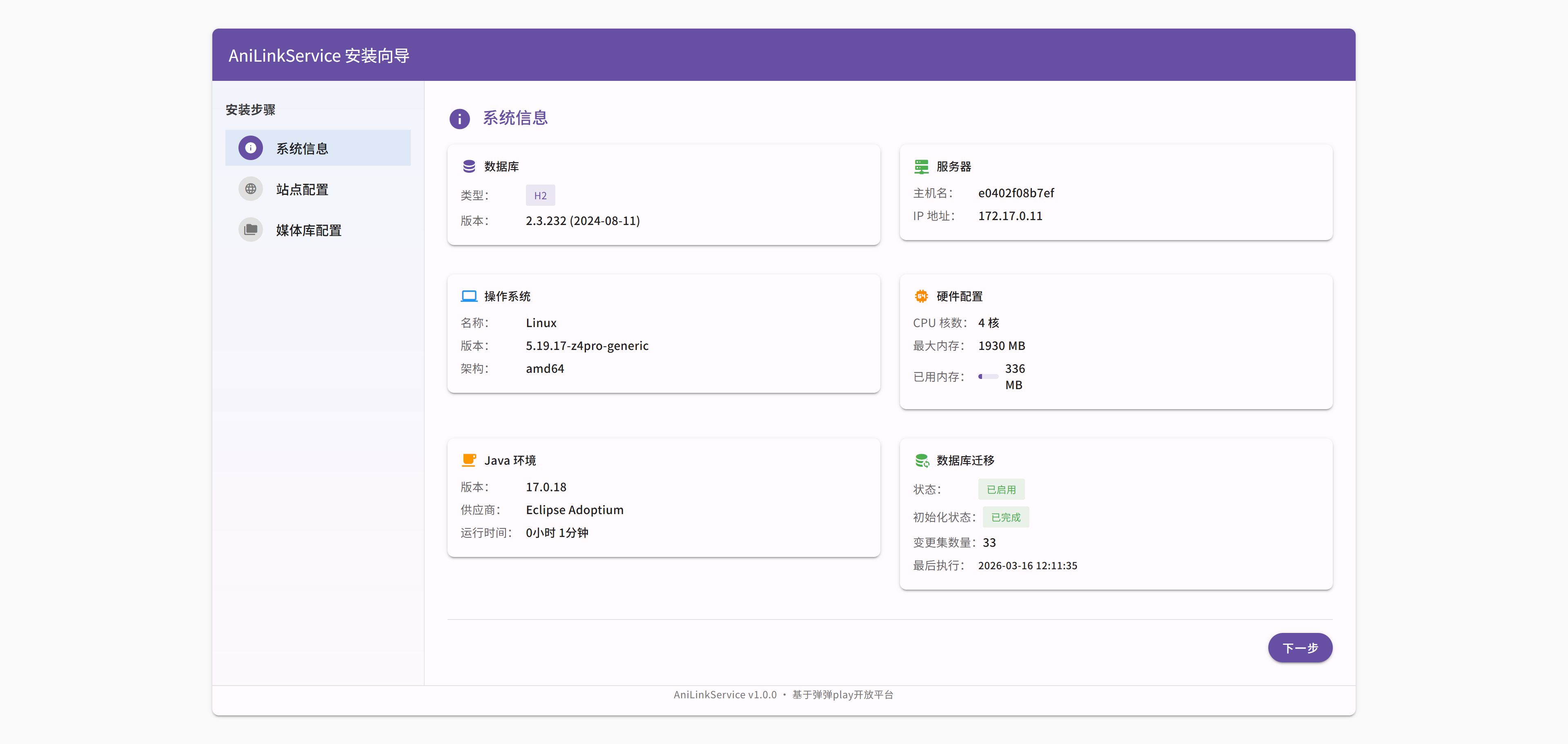Click the folder icon for media library configuration
Image resolution: width=1568 pixels, height=744 pixels.
coord(250,229)
